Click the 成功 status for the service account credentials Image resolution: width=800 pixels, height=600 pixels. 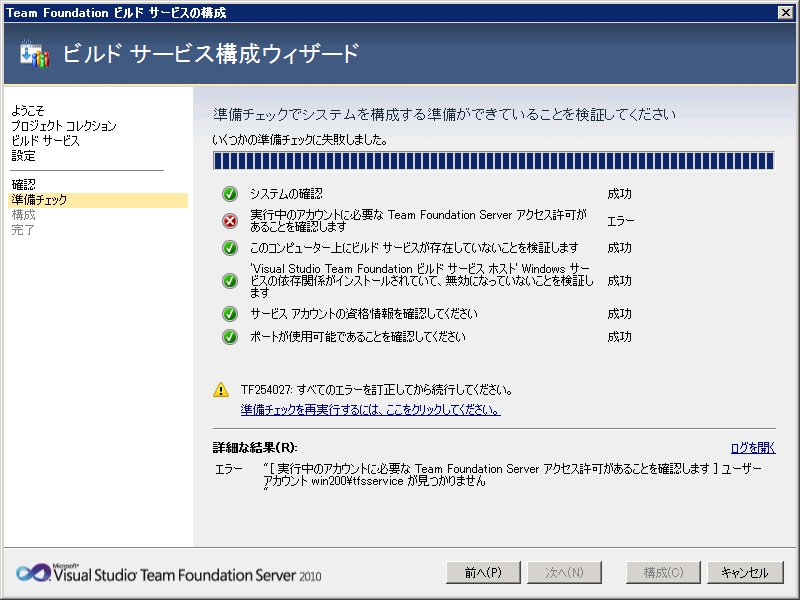tap(619, 314)
